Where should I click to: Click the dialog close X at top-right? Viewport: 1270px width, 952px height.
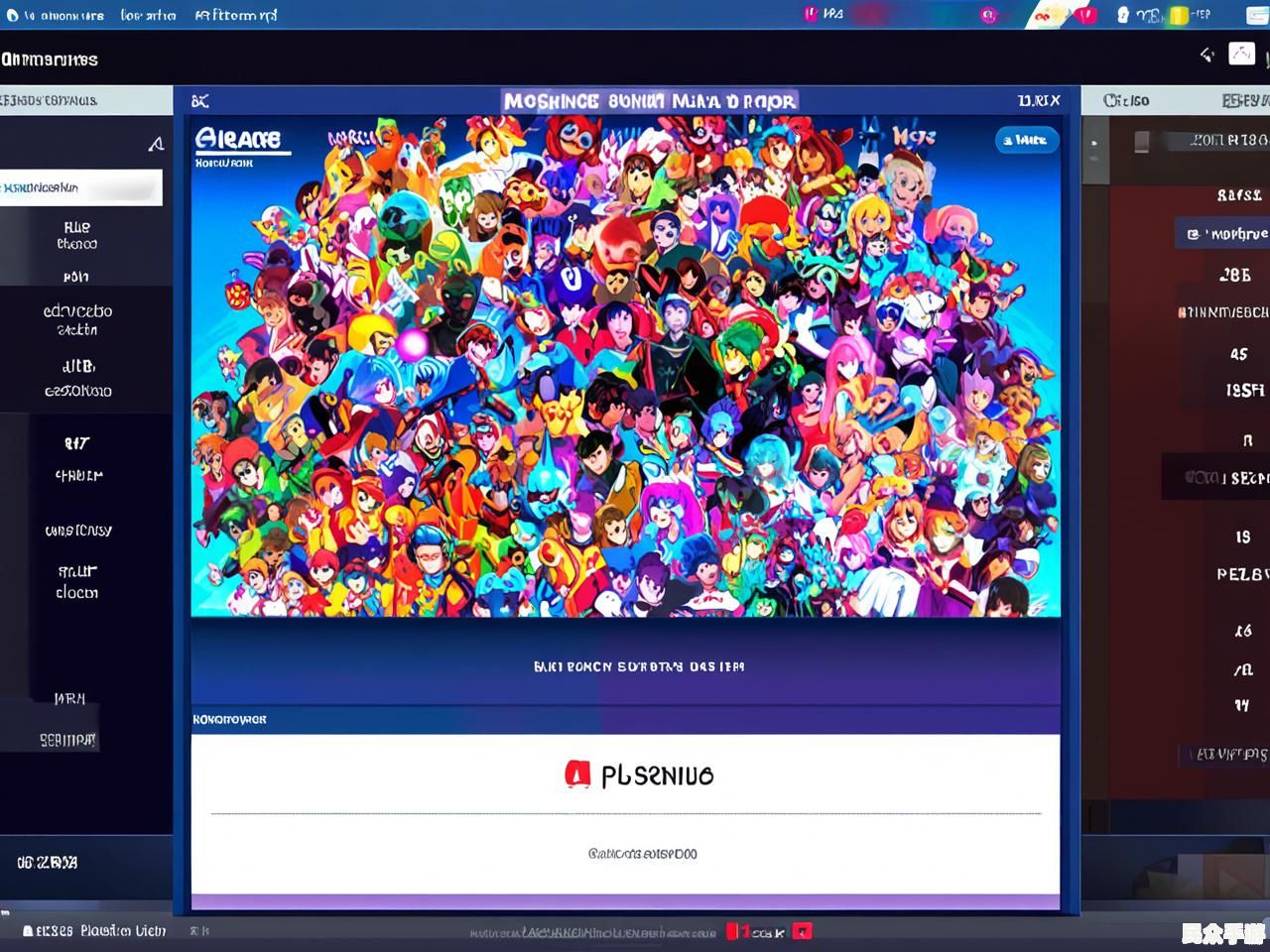(x=1040, y=100)
